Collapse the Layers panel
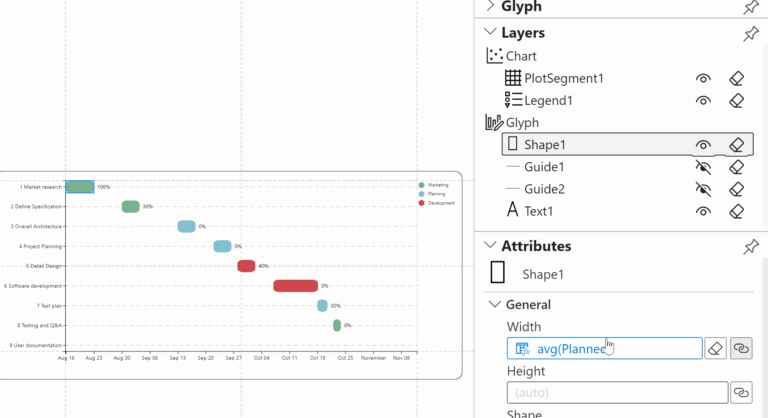The width and height of the screenshot is (768, 418). [x=490, y=33]
